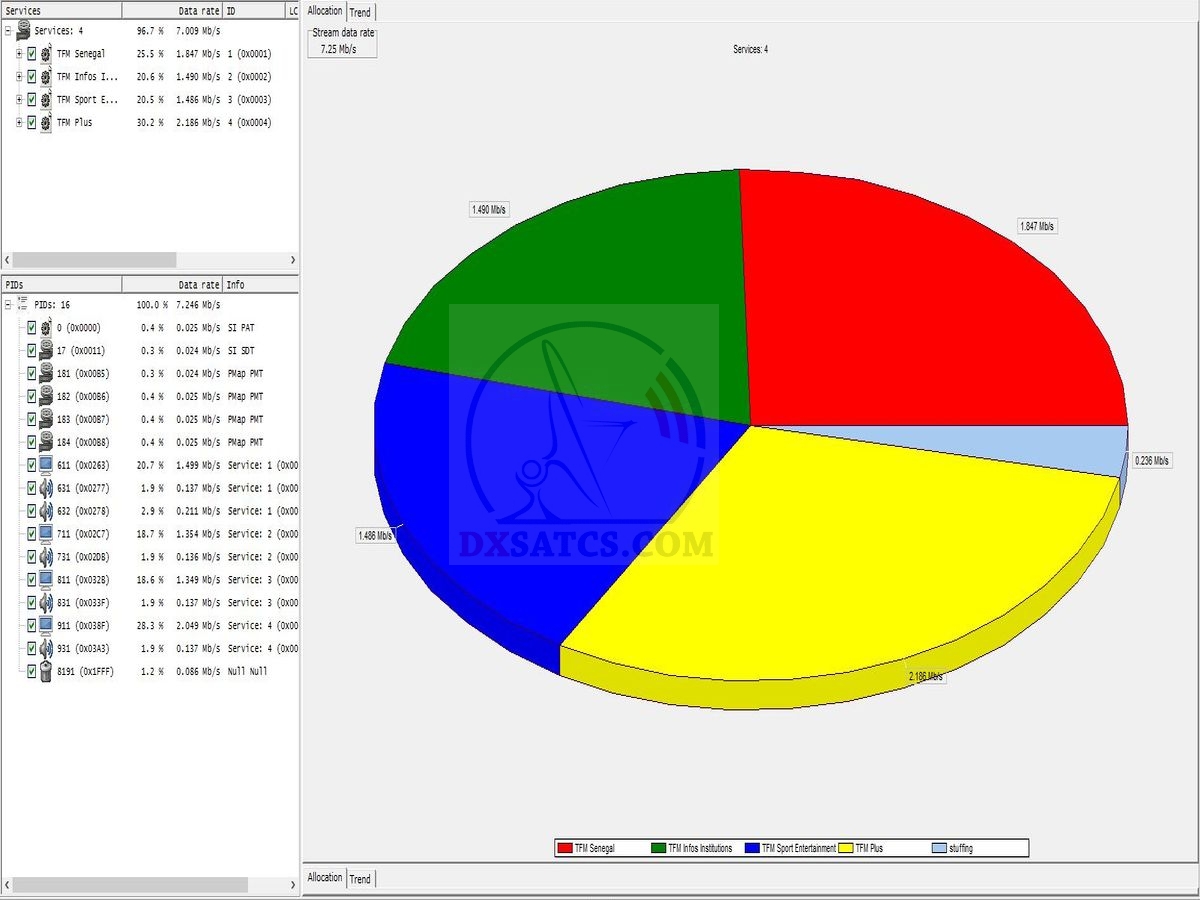1200x900 pixels.
Task: Expand the TFM Sport service node
Action: 18,100
